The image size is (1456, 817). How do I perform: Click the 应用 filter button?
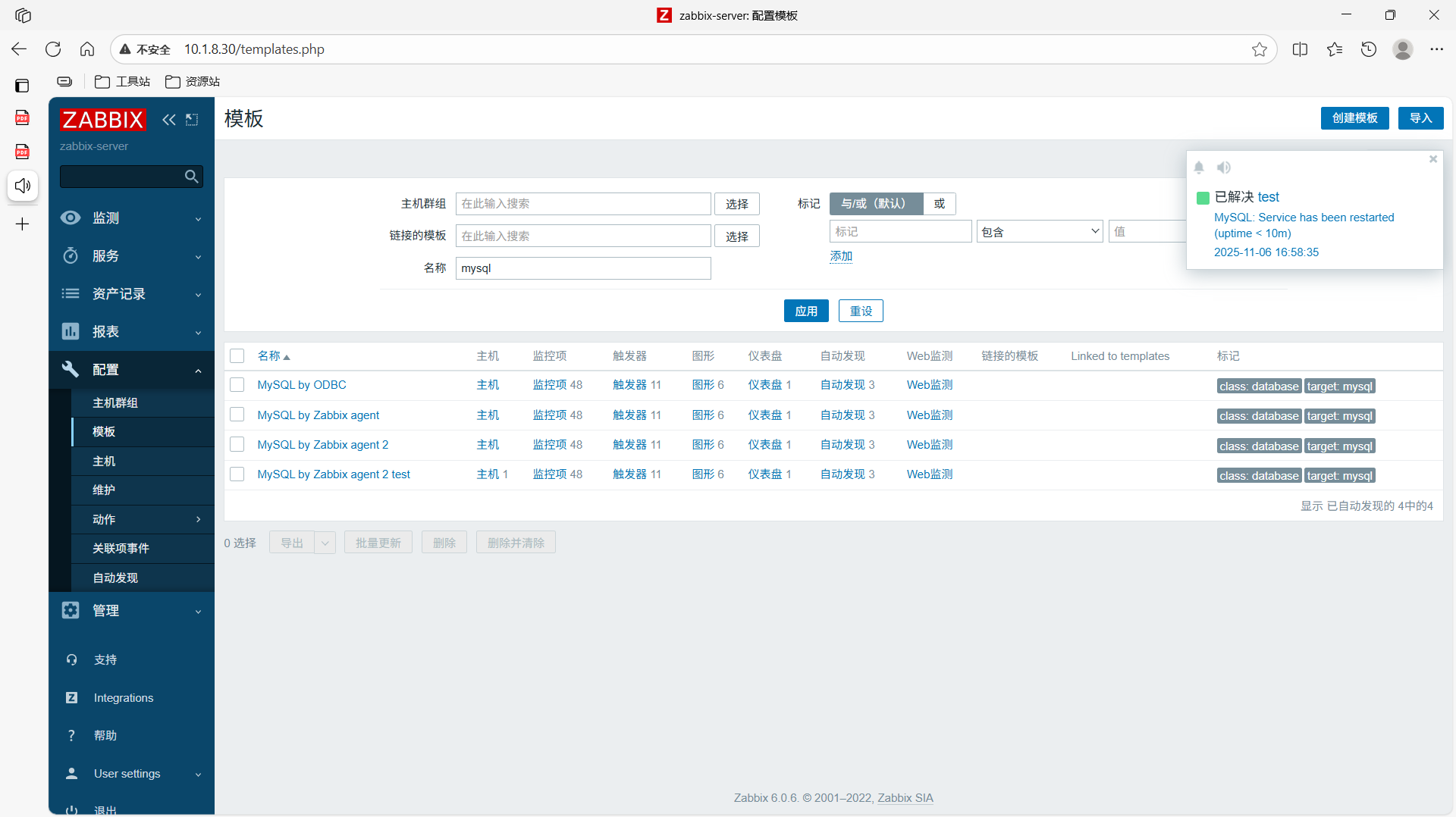coord(806,311)
